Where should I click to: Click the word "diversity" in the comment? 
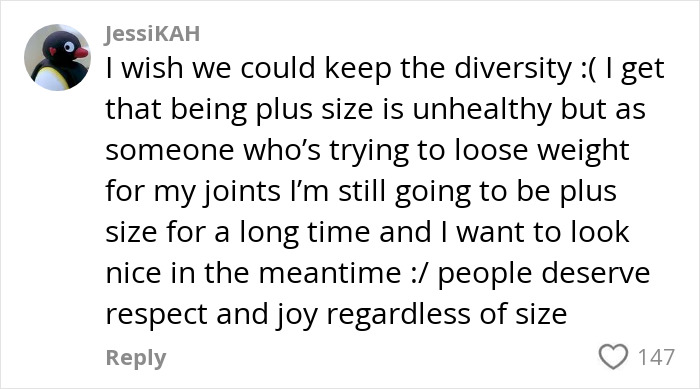[513, 68]
